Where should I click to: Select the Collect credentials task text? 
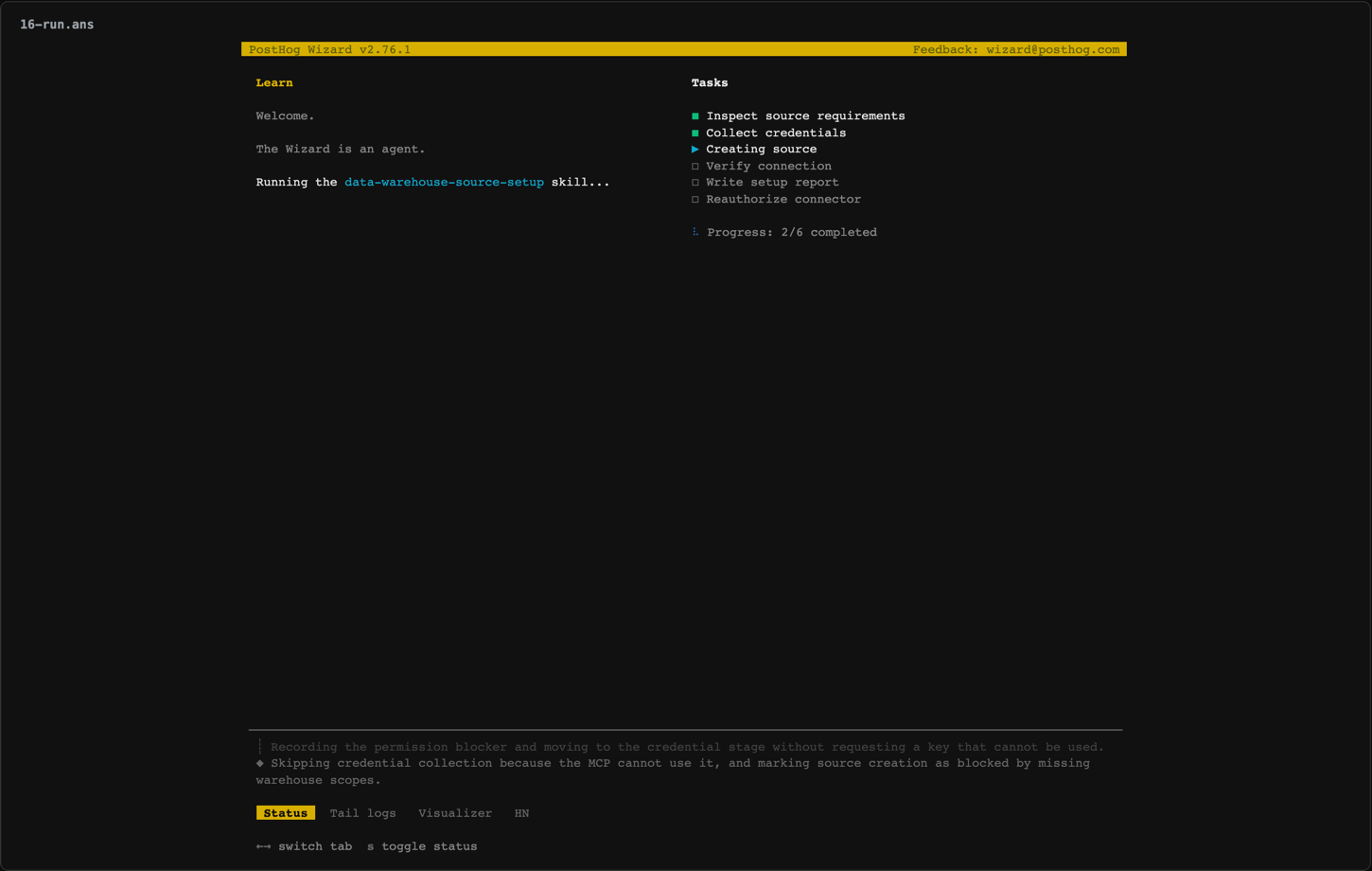(776, 133)
